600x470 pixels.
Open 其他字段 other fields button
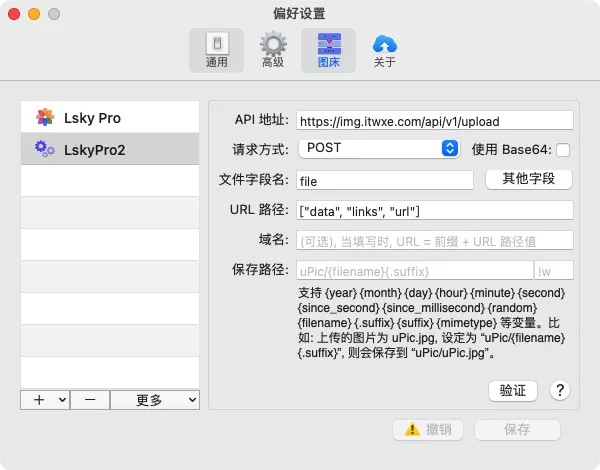point(529,179)
